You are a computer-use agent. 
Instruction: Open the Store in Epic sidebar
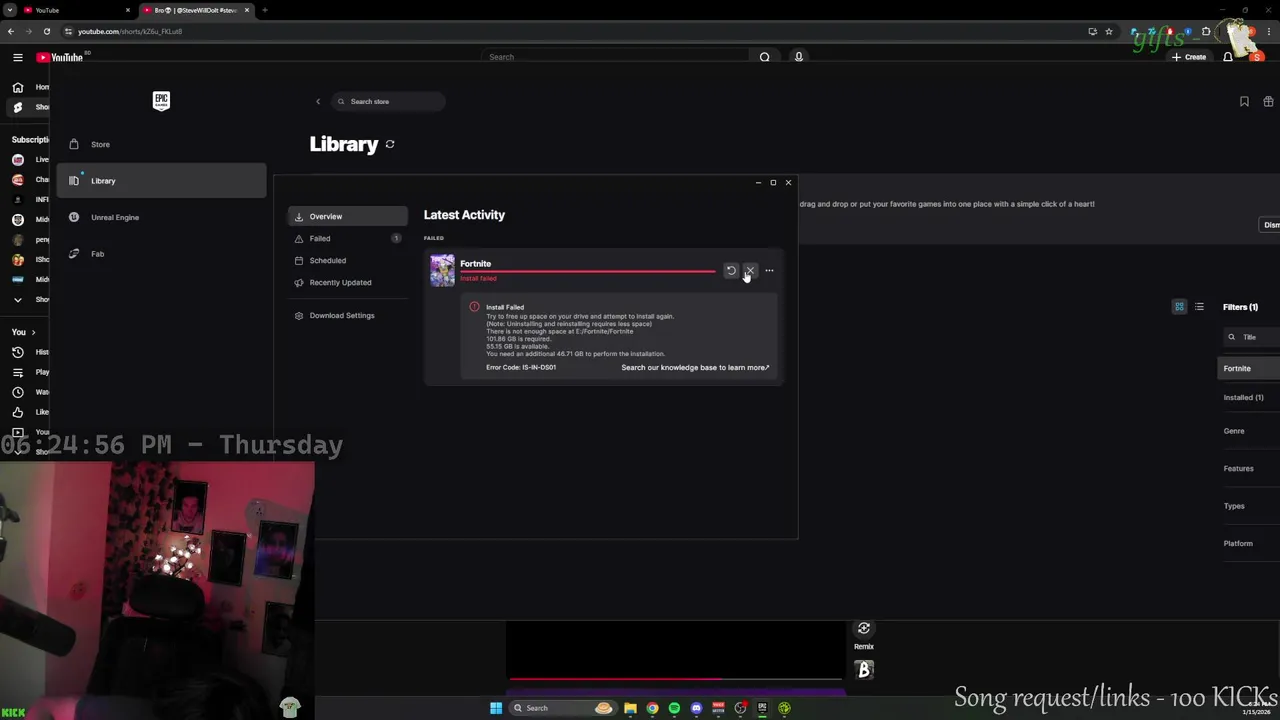pyautogui.click(x=100, y=144)
